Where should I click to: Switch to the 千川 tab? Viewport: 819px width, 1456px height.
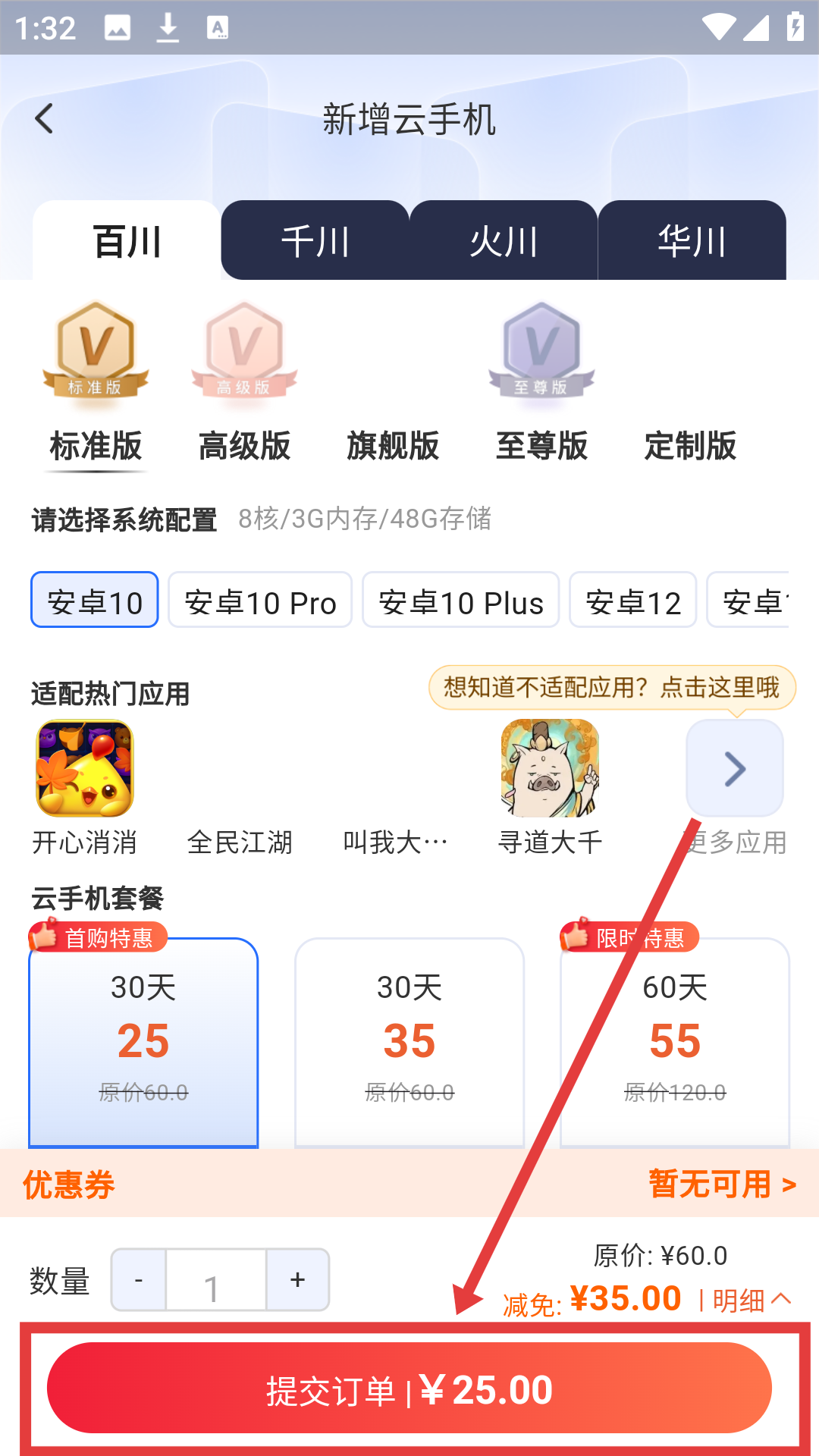click(315, 240)
